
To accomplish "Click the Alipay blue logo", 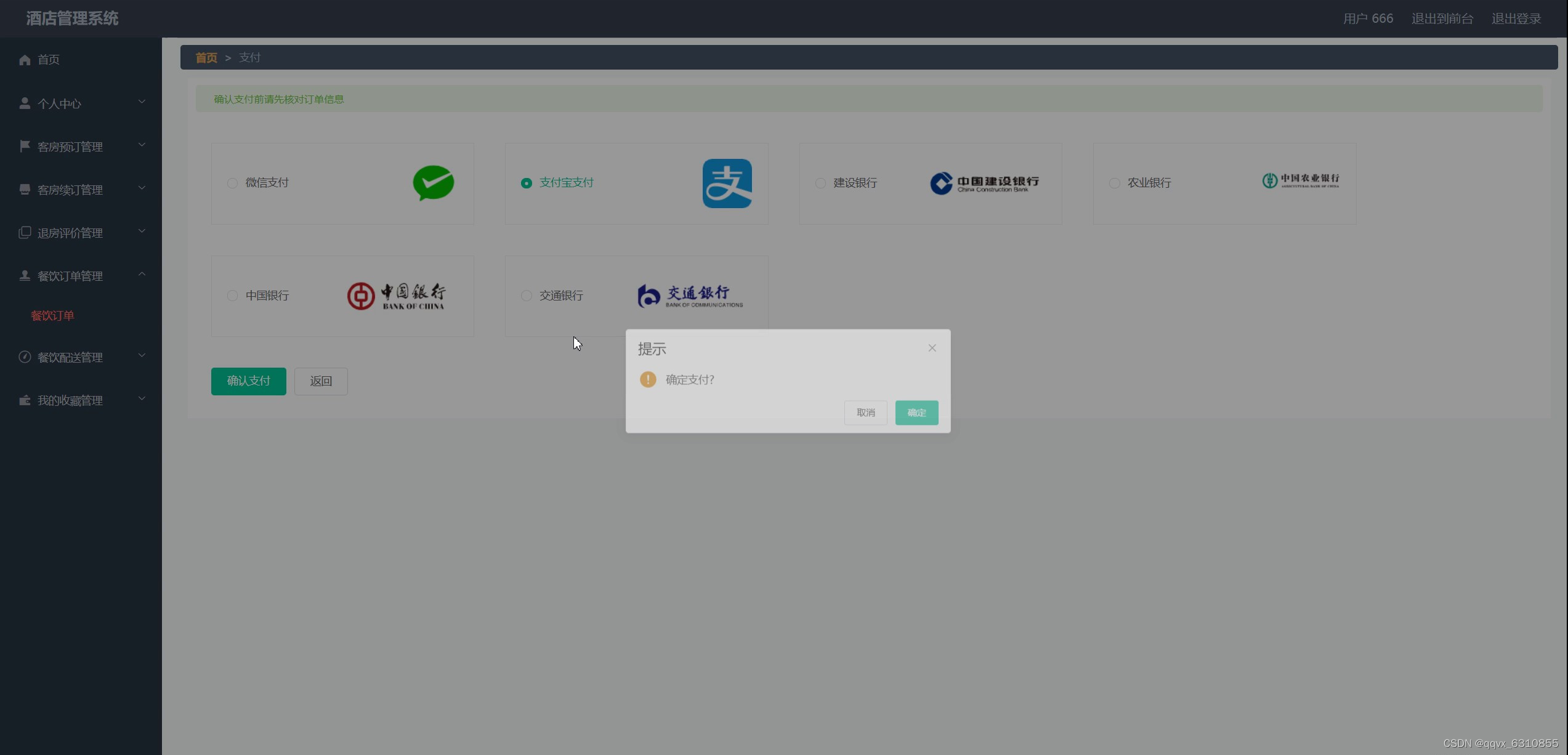I will pyautogui.click(x=727, y=183).
